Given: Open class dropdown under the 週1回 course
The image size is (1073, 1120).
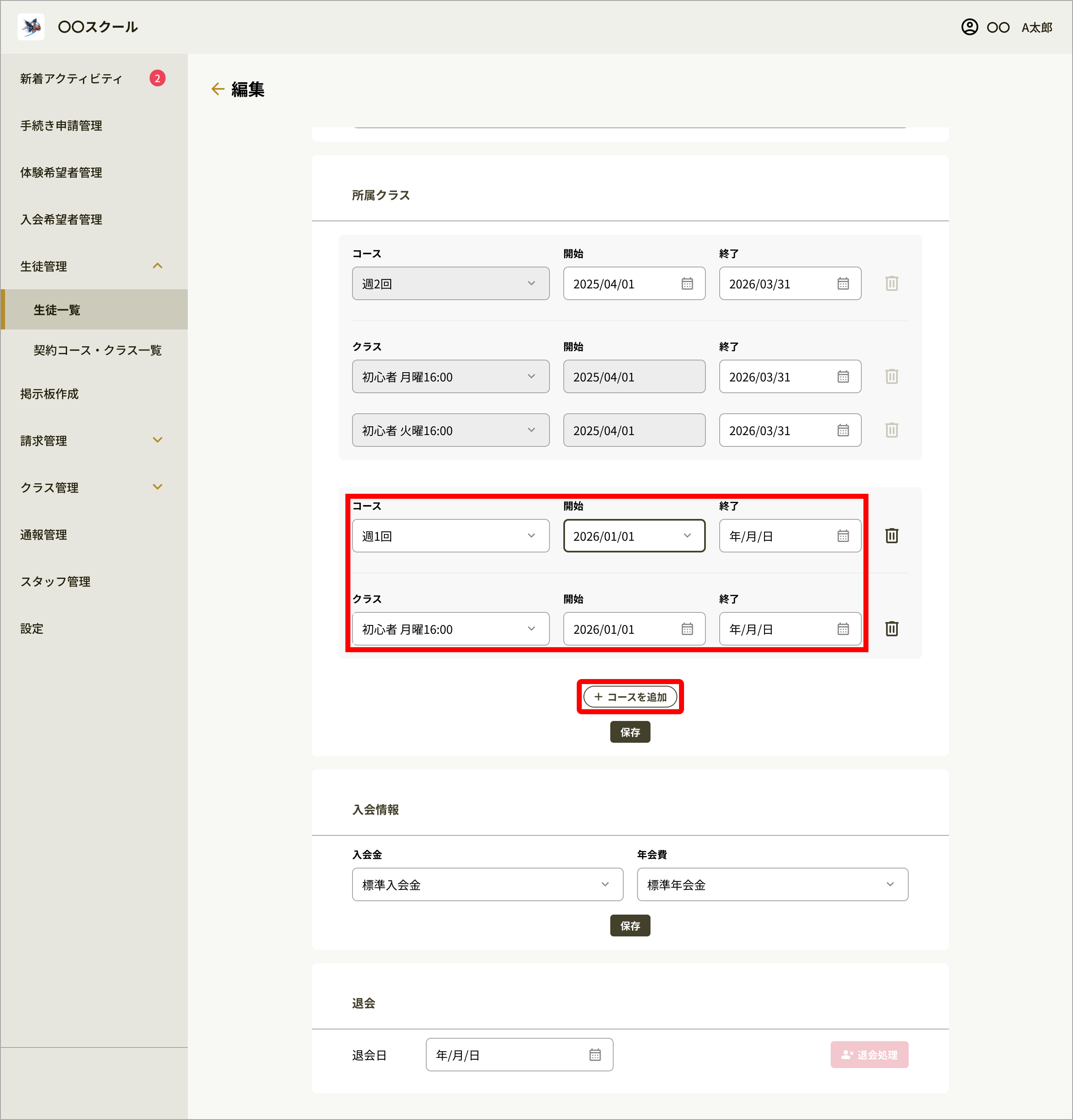Looking at the screenshot, I should (x=451, y=629).
